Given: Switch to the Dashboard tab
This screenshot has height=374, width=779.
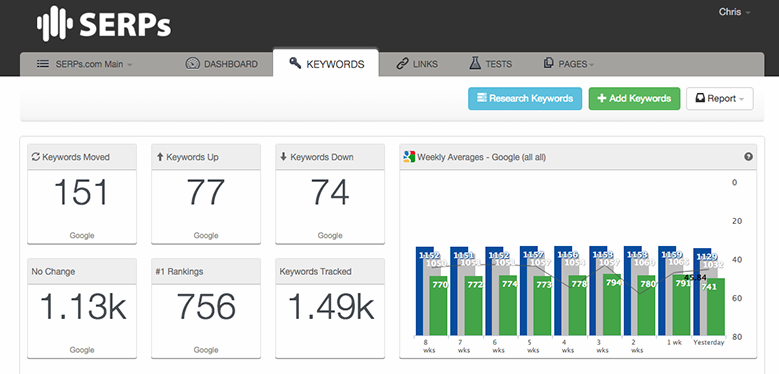Looking at the screenshot, I should coord(222,64).
